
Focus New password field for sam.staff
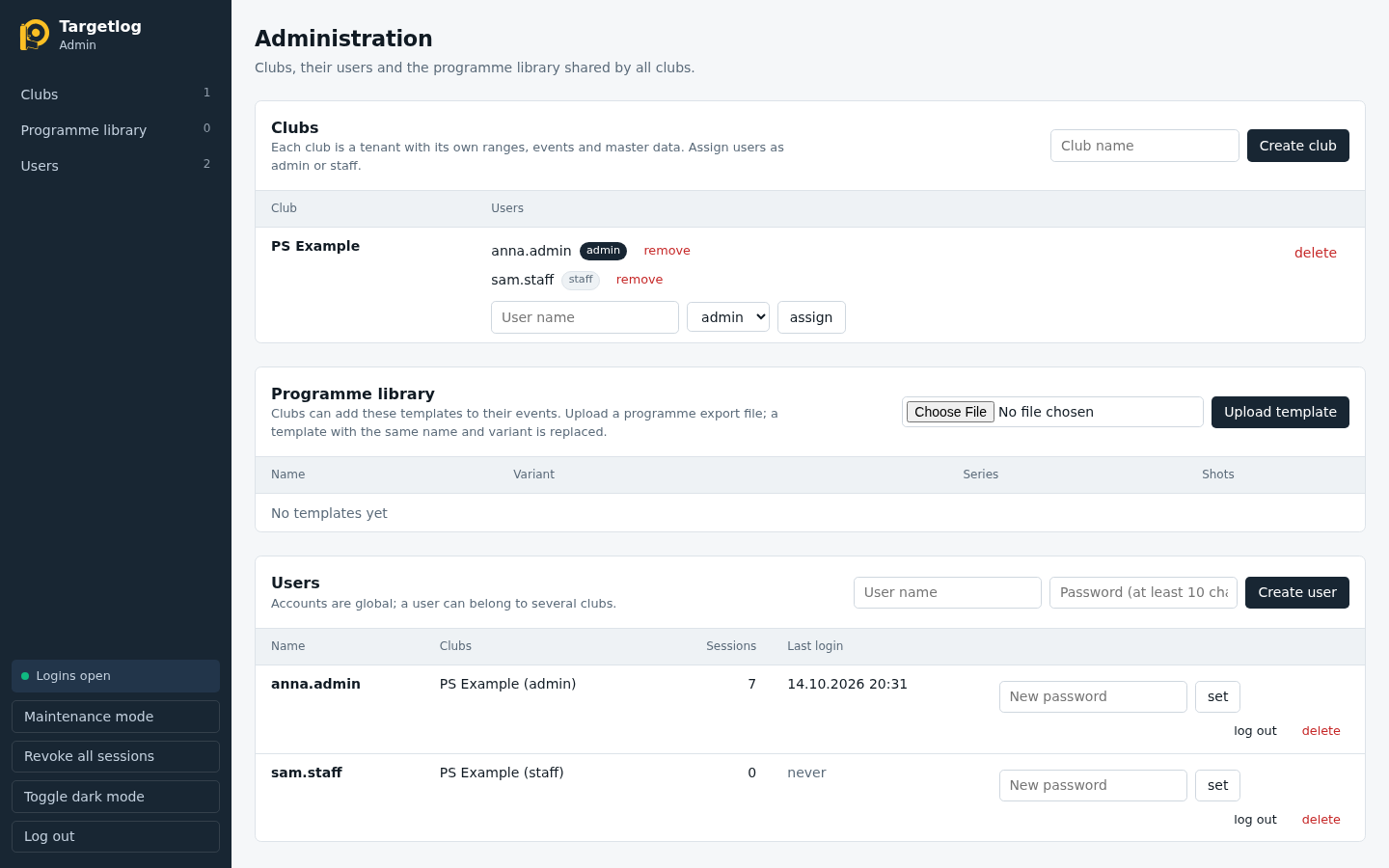pos(1093,785)
